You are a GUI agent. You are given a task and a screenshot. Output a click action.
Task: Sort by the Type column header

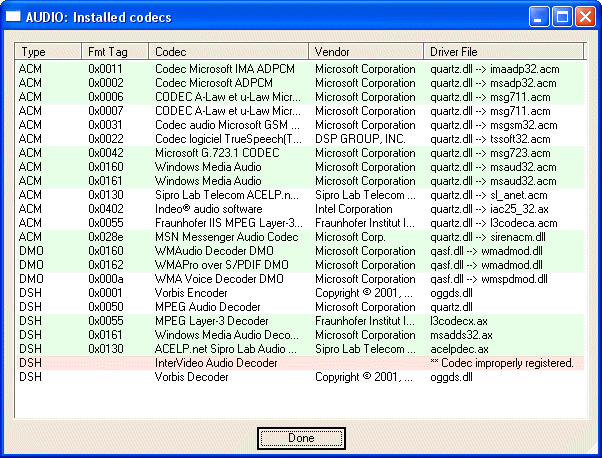point(48,51)
